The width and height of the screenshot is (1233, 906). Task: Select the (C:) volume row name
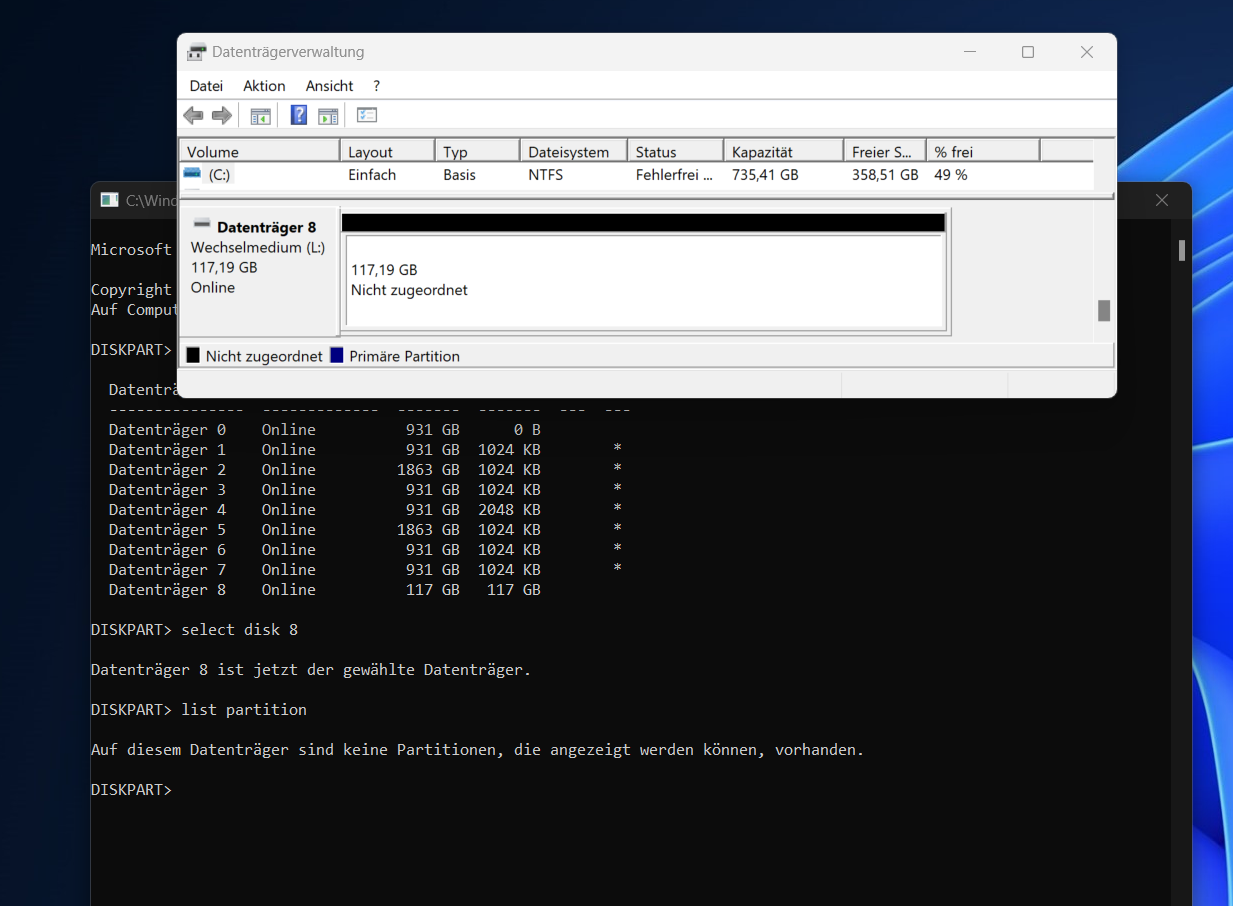[220, 174]
